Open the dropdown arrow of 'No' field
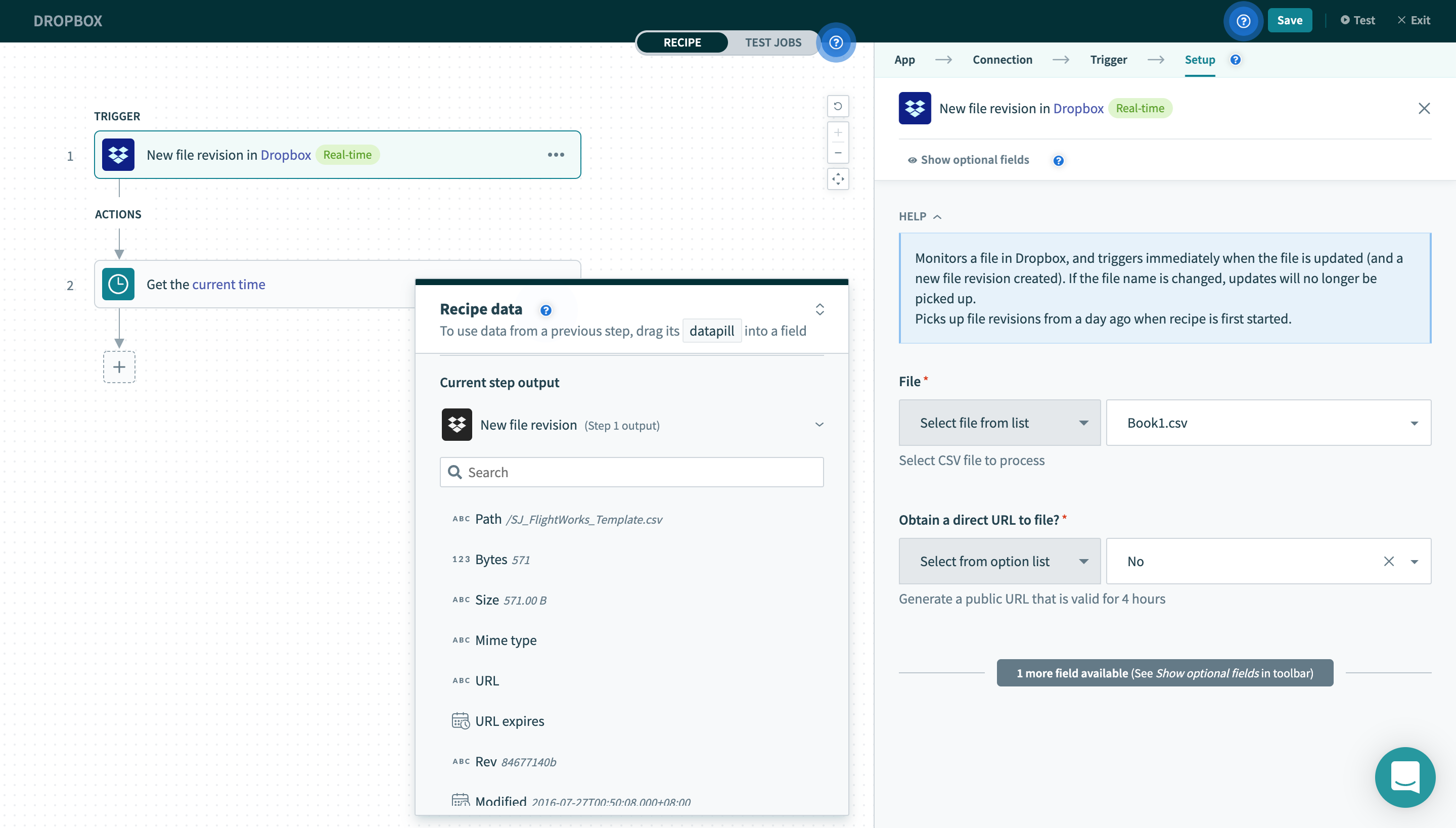 point(1414,562)
